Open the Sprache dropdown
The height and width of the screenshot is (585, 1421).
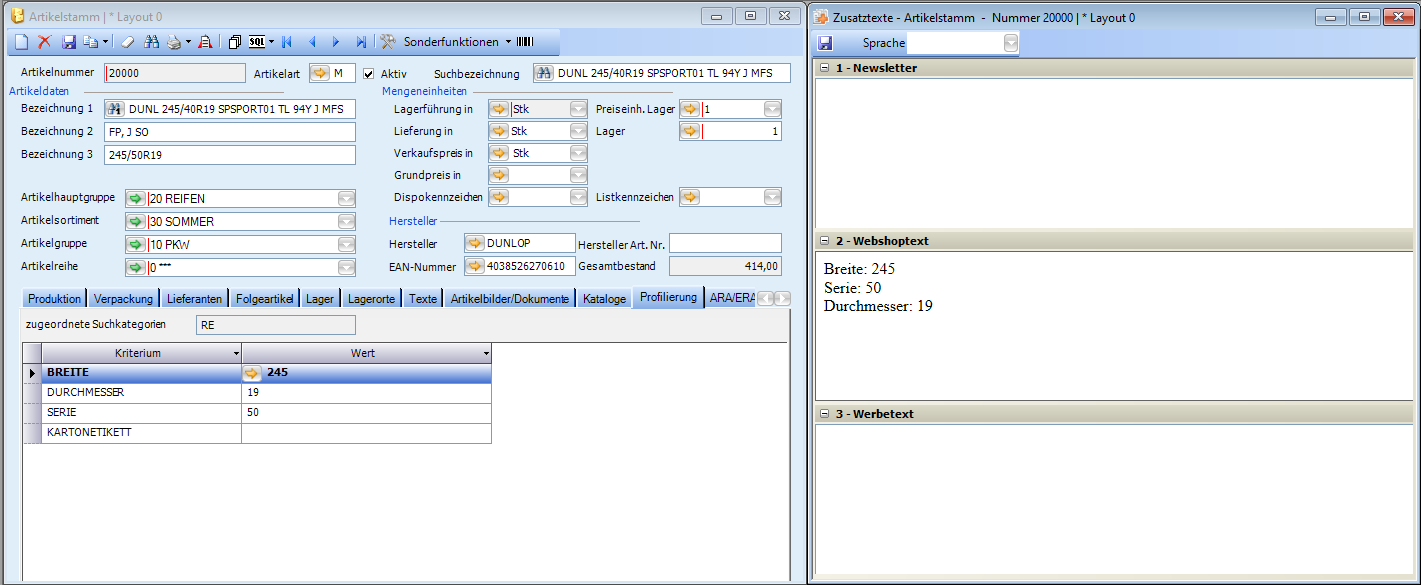click(x=1011, y=43)
